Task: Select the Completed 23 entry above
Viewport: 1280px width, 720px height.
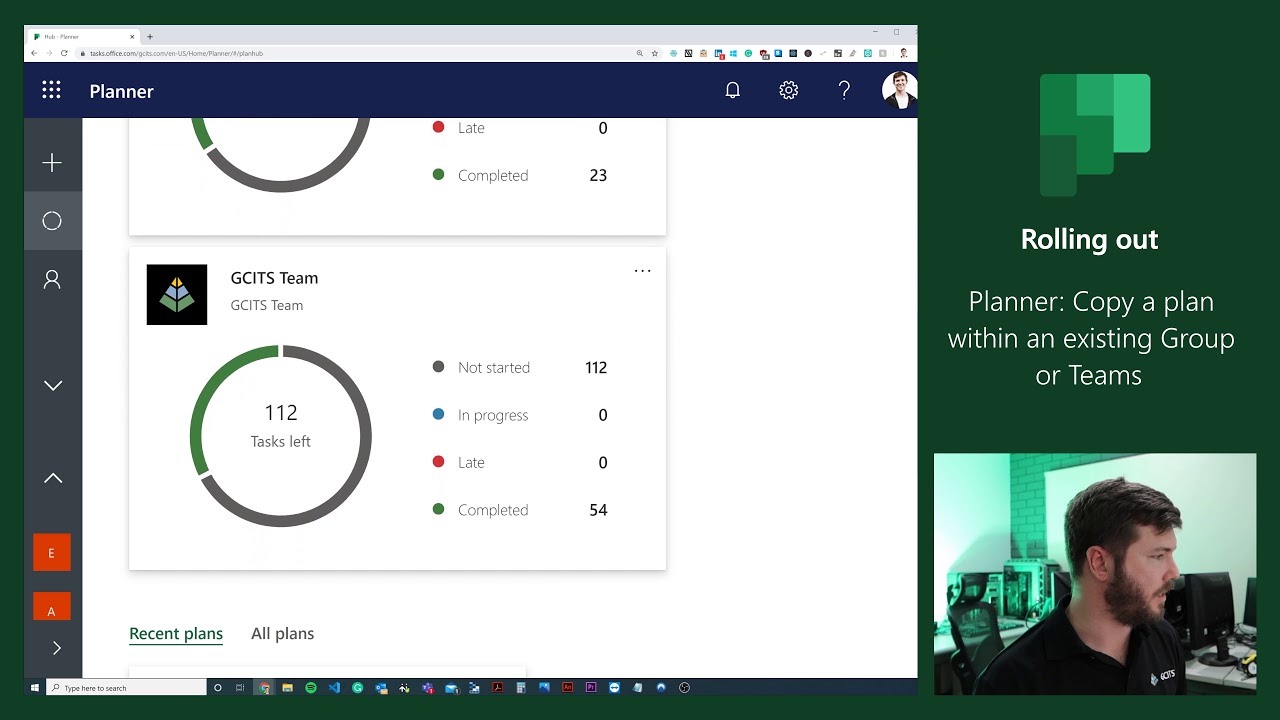Action: [x=519, y=175]
